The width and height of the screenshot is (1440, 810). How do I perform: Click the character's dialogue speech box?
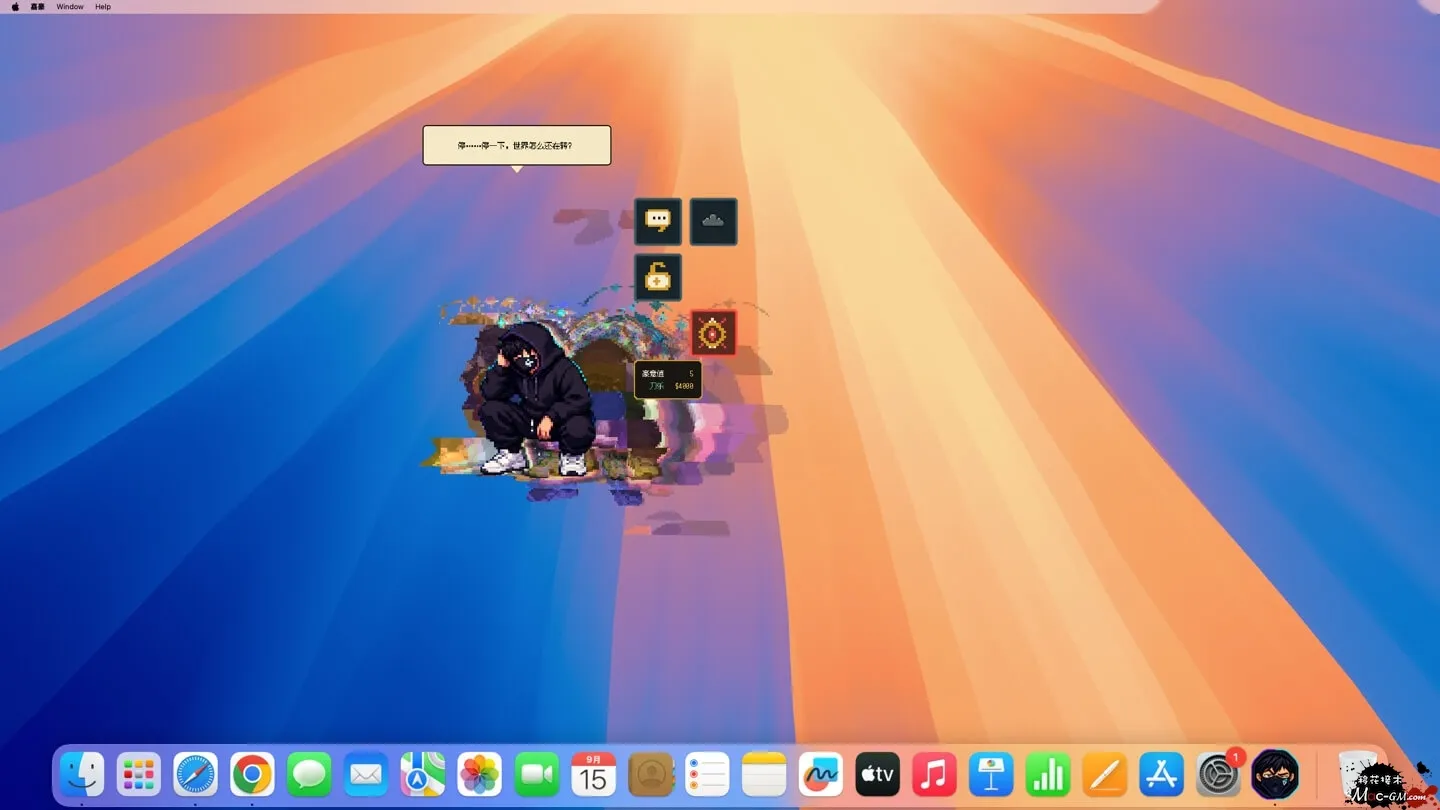pyautogui.click(x=516, y=145)
